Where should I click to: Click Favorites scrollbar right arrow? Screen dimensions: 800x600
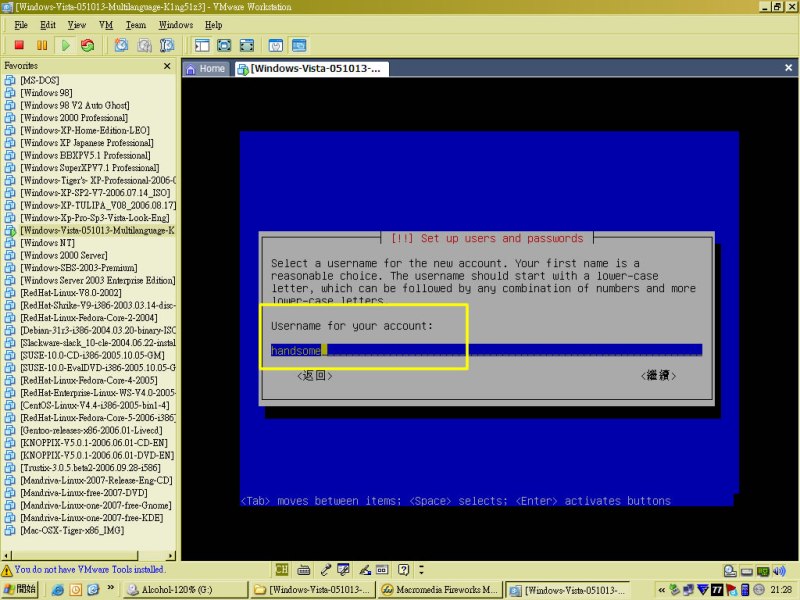point(171,555)
